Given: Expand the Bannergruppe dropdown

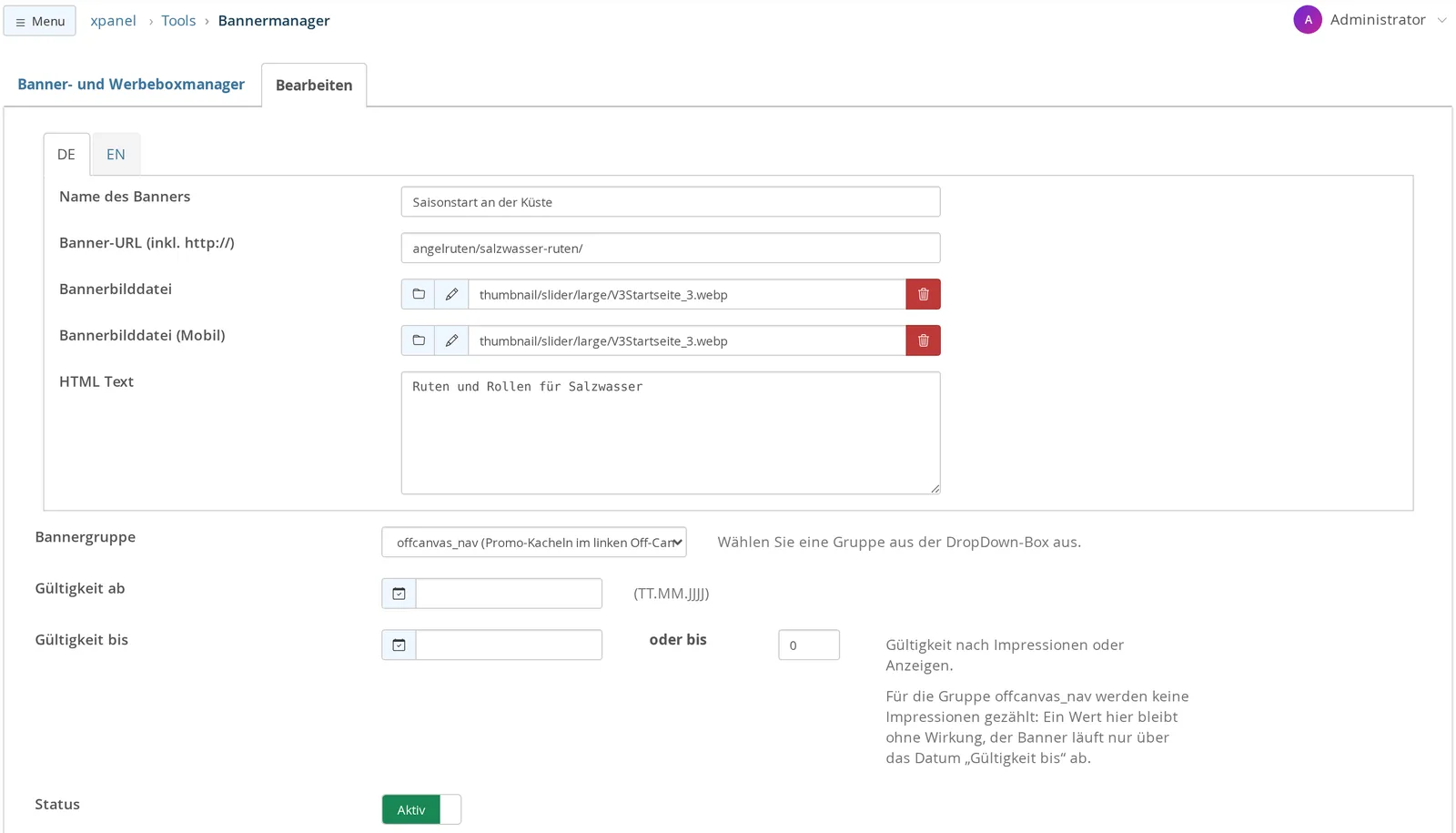Looking at the screenshot, I should (x=534, y=543).
